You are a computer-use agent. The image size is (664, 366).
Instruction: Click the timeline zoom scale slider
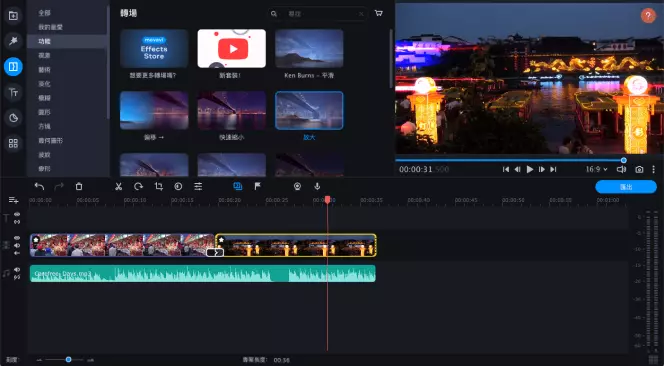pos(68,360)
